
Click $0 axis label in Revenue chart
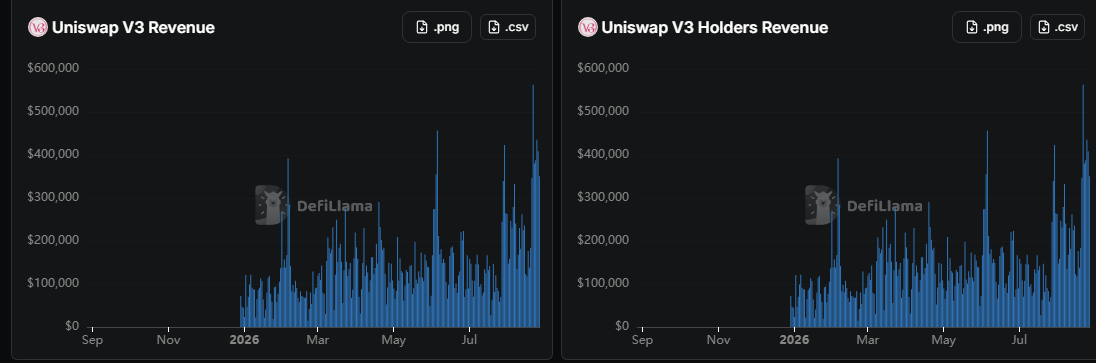(x=72, y=326)
